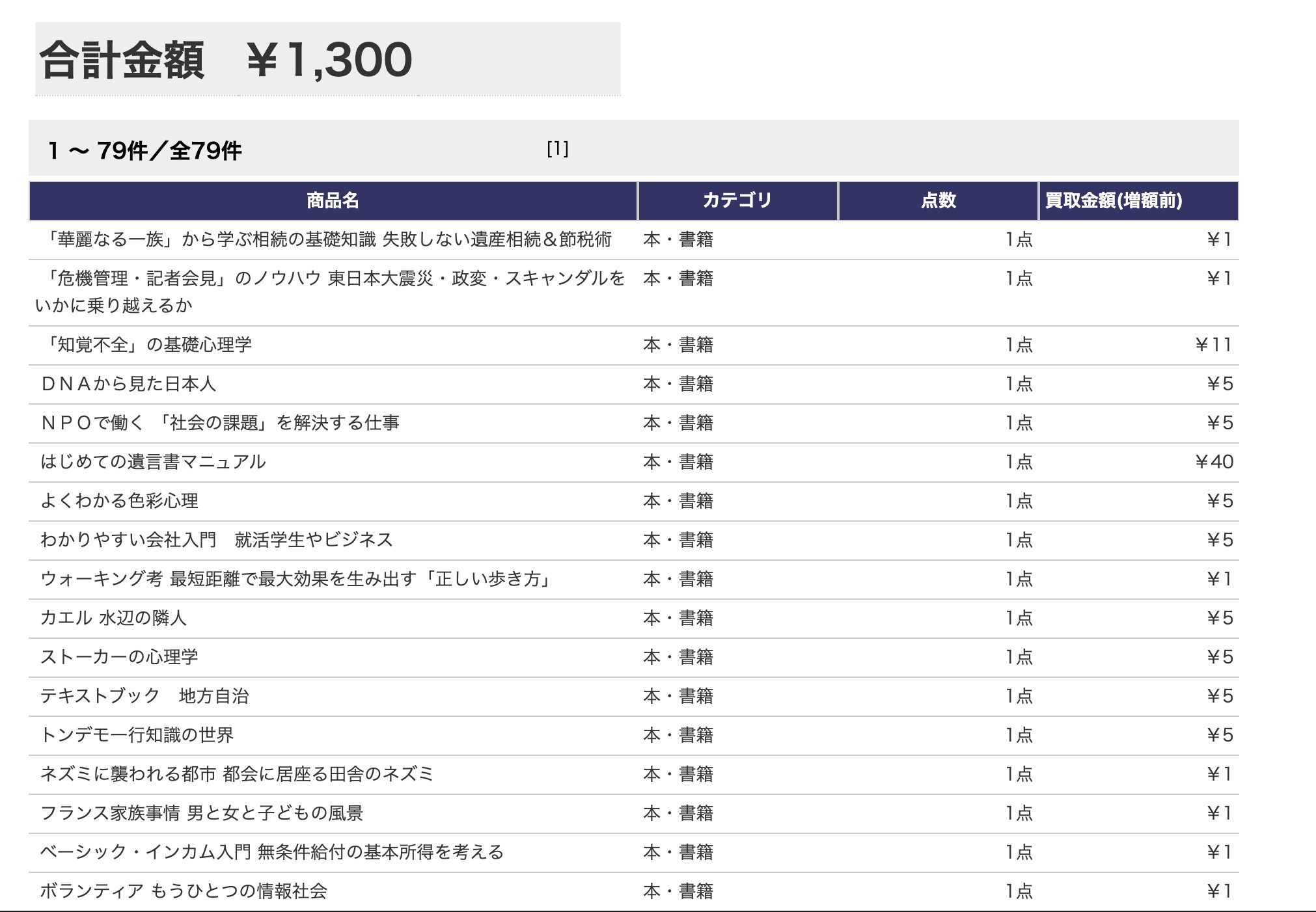Click the 商品名 column header
1316x912 pixels.
(333, 200)
